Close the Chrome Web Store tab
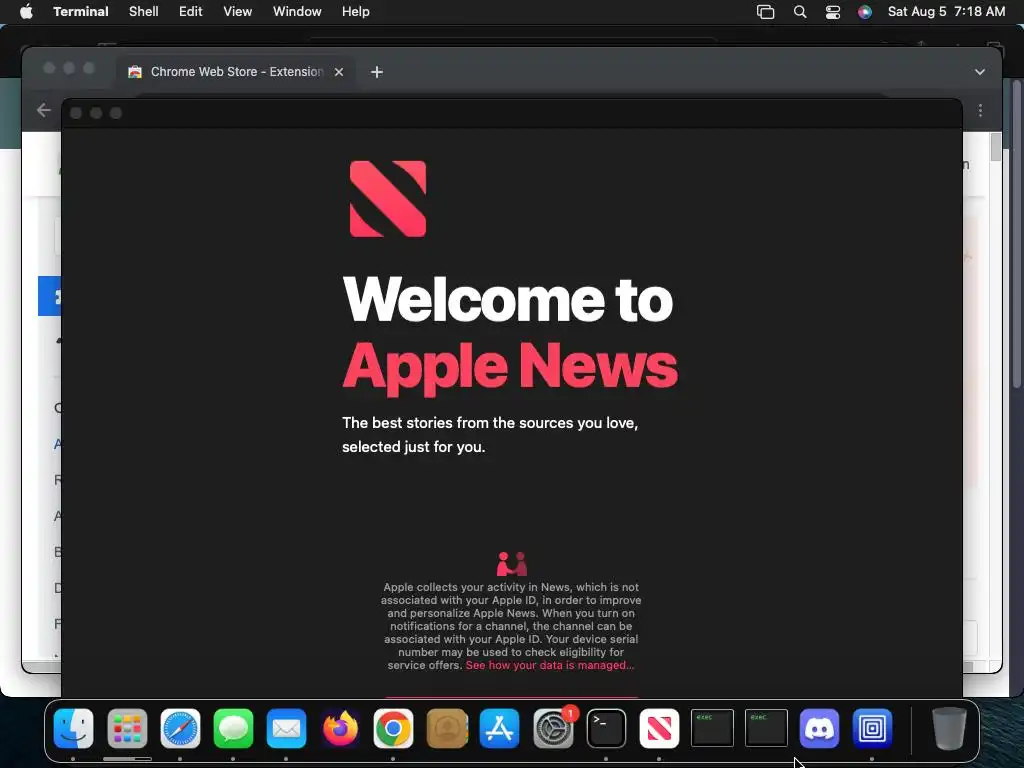1024x768 pixels. (x=339, y=72)
